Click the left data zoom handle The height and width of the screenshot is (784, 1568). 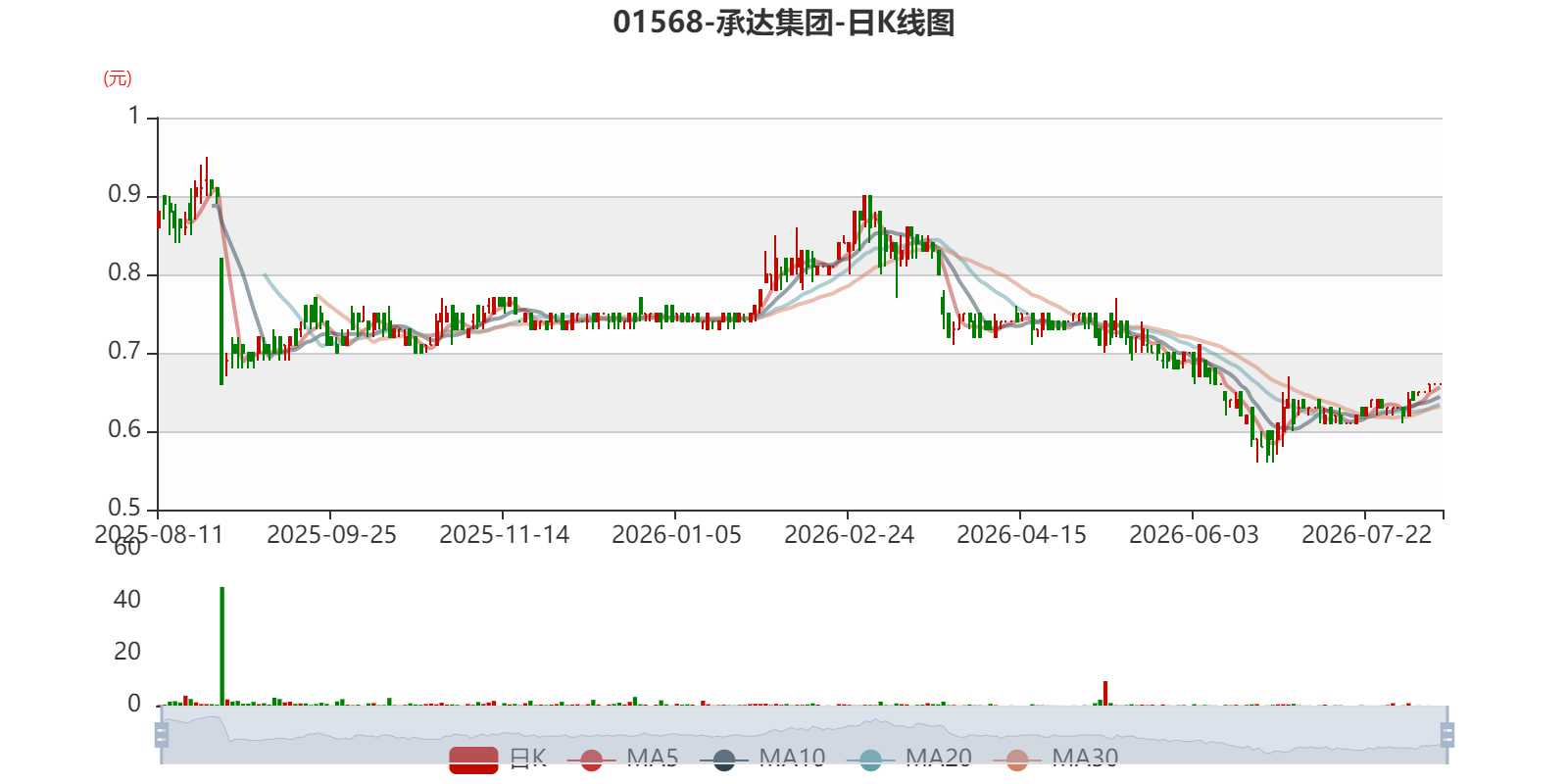click(162, 734)
